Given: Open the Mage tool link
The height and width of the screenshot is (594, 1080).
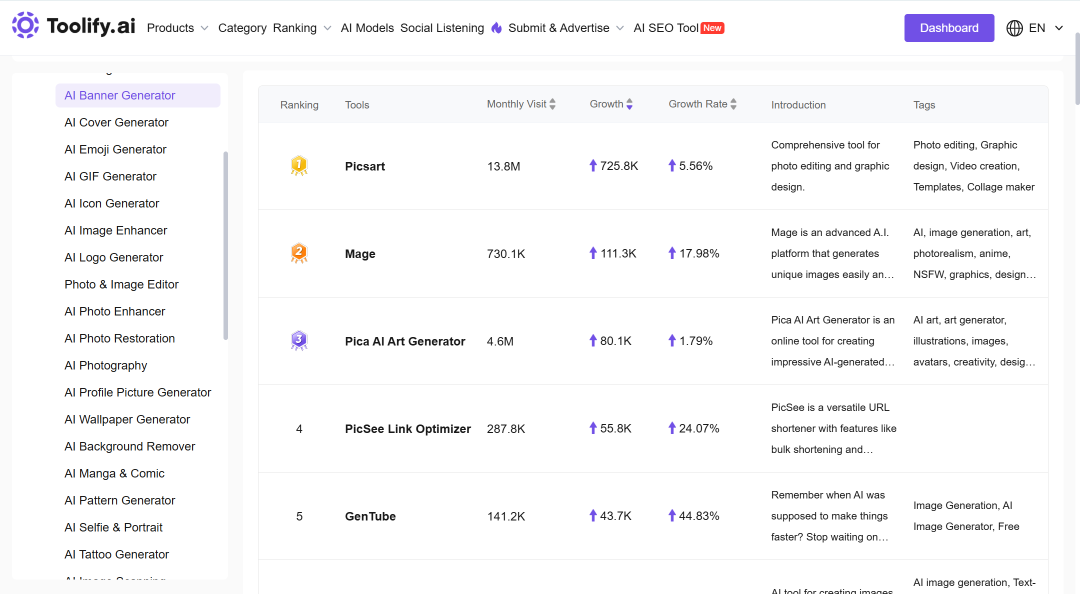Looking at the screenshot, I should pyautogui.click(x=360, y=254).
